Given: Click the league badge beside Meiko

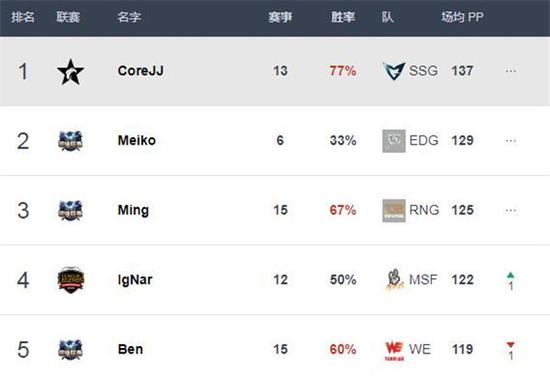Looking at the screenshot, I should click(x=70, y=141).
